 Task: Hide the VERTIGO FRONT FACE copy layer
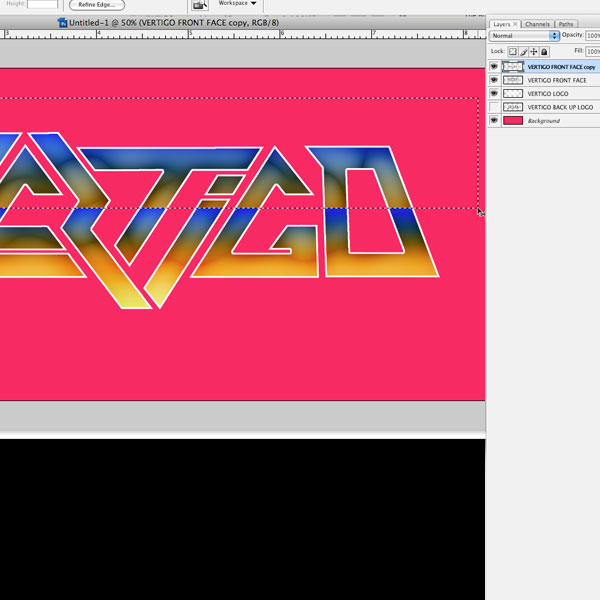[494, 67]
